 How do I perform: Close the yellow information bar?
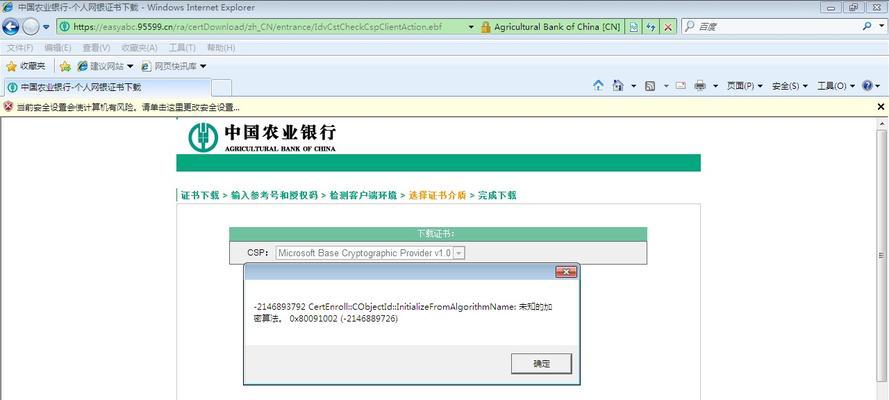pos(880,107)
